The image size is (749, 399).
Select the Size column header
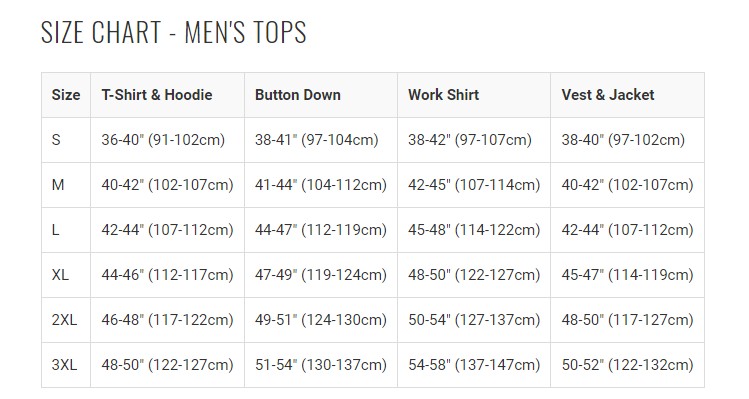66,95
